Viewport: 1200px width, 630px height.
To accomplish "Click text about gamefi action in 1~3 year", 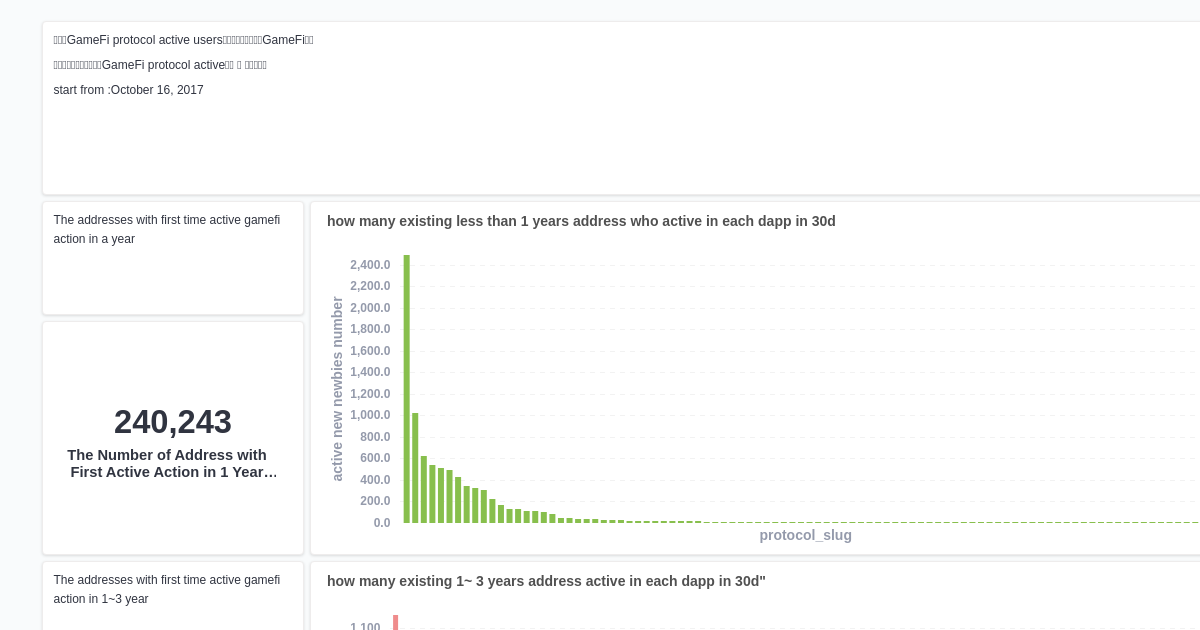I will [x=166, y=589].
